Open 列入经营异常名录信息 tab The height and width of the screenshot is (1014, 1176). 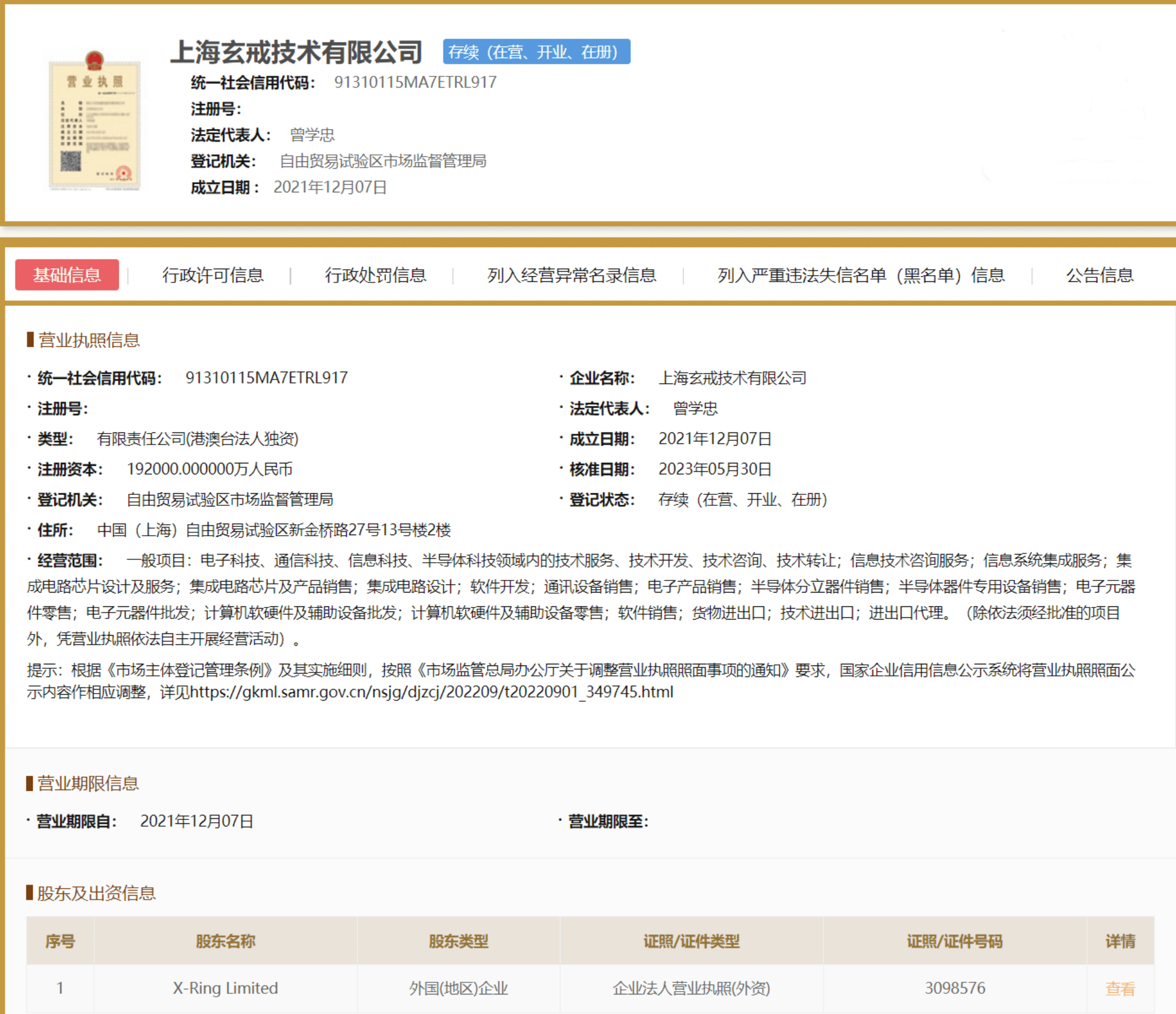571,275
